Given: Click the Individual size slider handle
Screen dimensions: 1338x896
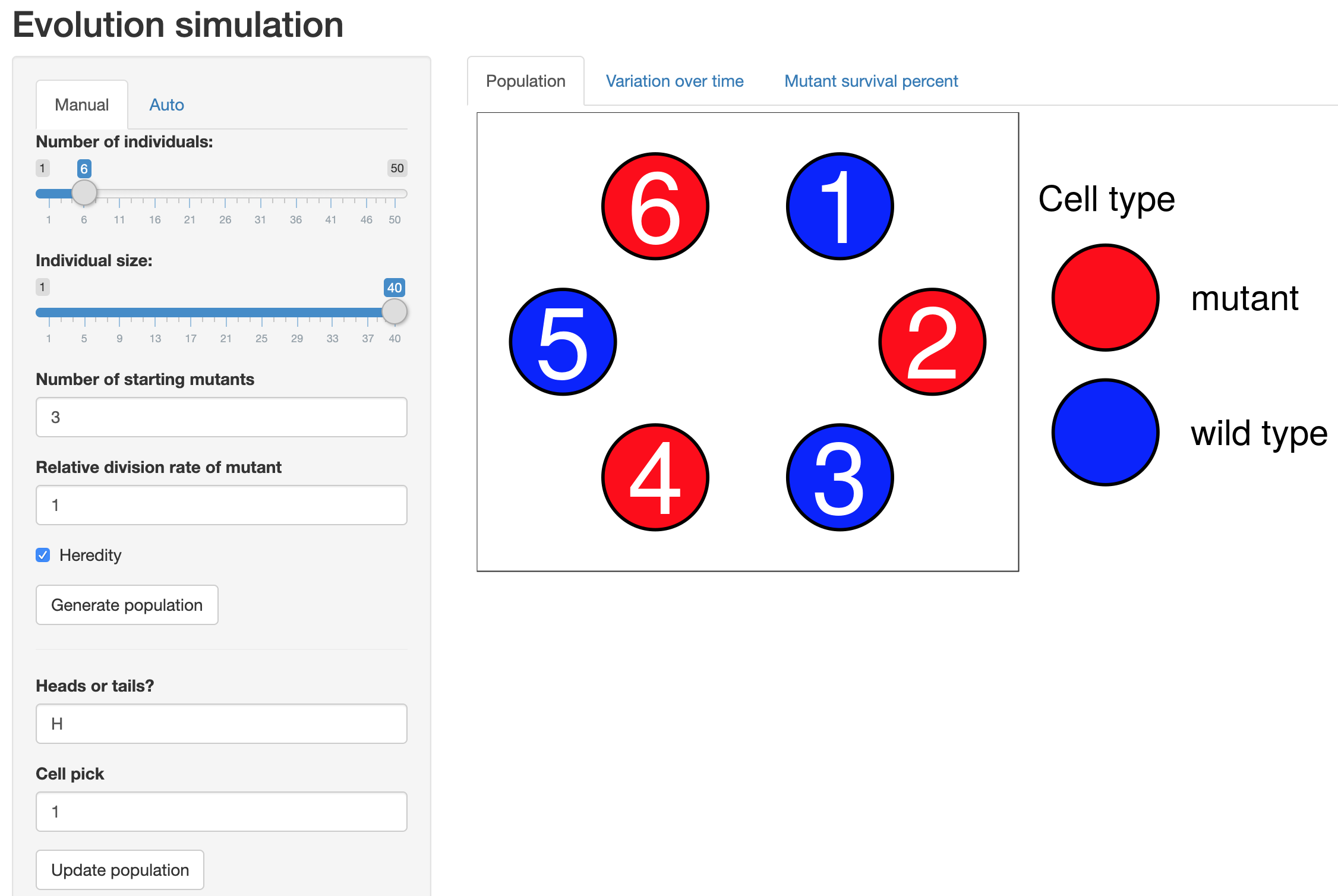Looking at the screenshot, I should [393, 311].
